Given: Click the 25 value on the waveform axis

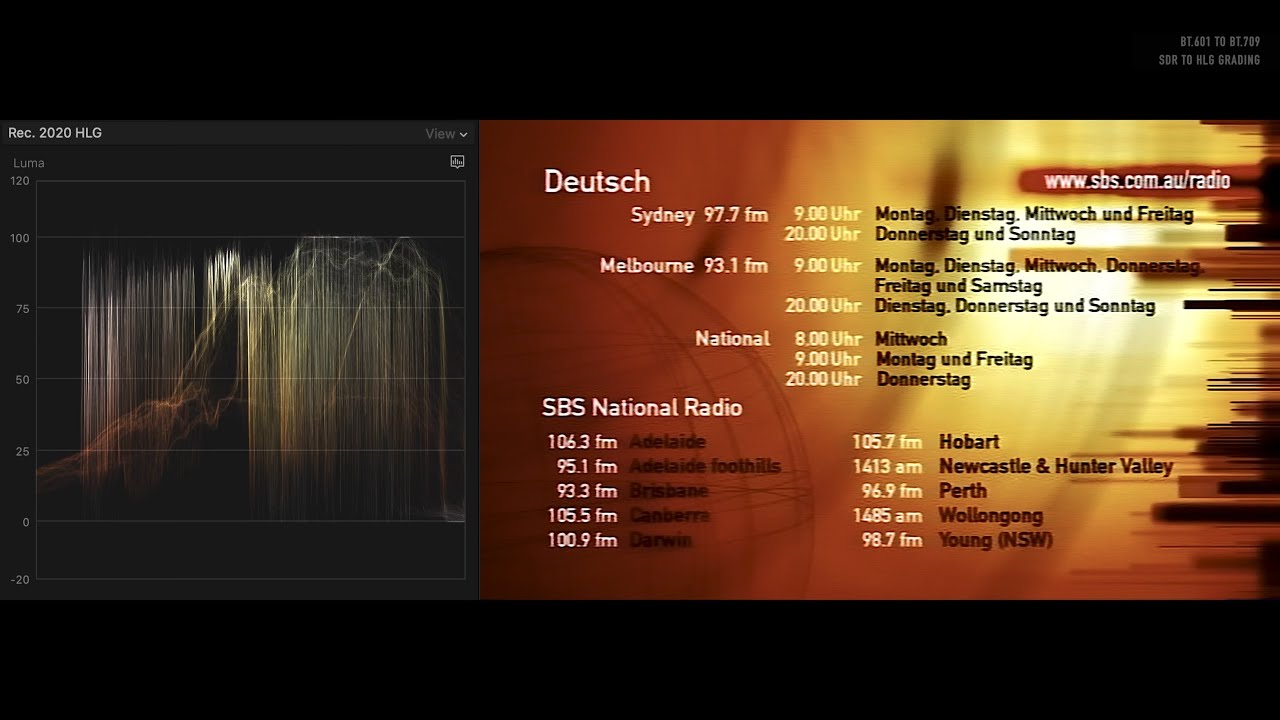Looking at the screenshot, I should [22, 451].
